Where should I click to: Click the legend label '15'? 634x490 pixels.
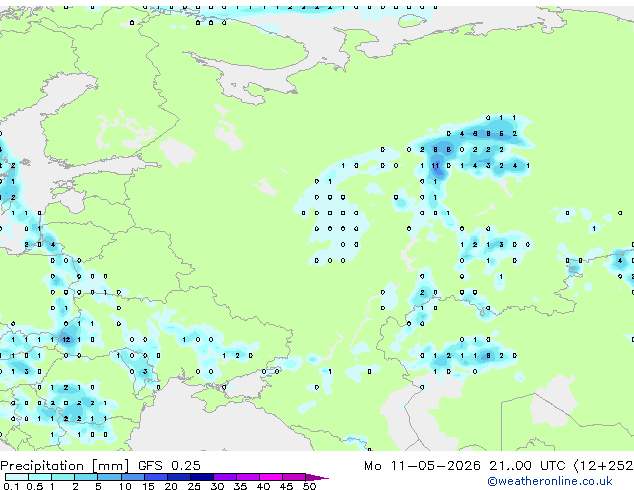tap(148, 486)
